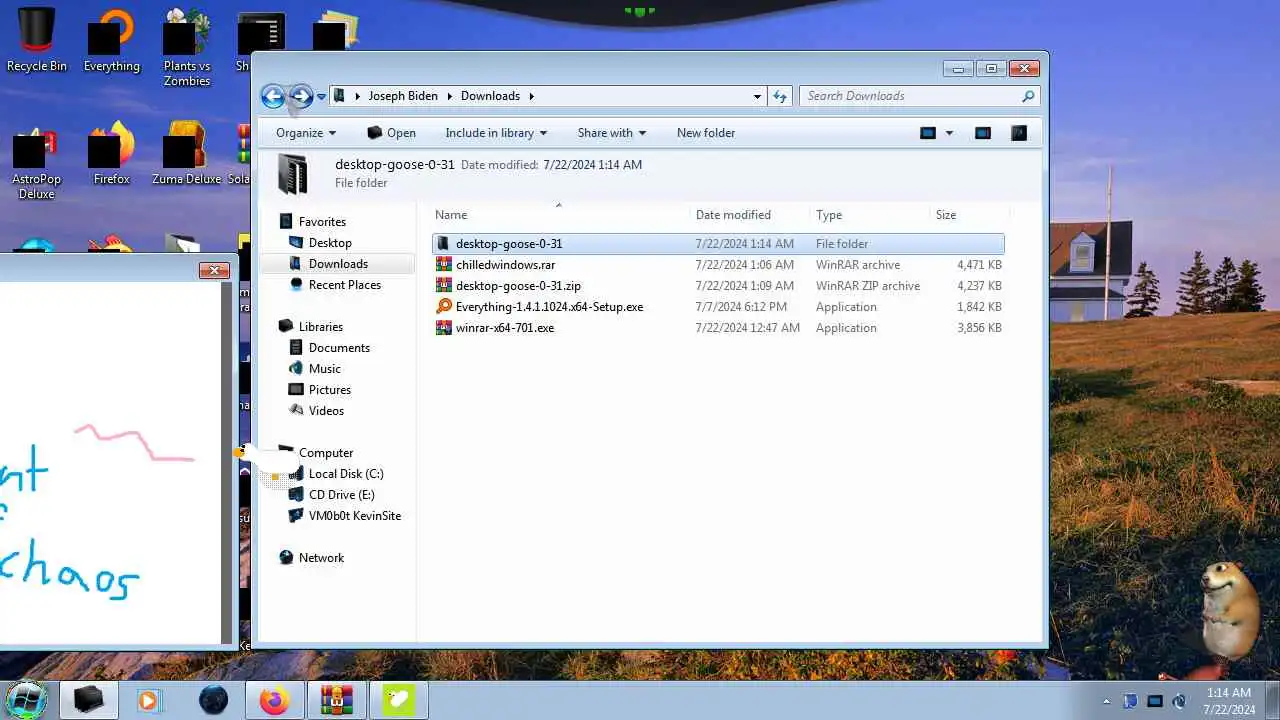This screenshot has width=1280, height=720.
Task: Click Firefox in the taskbar
Action: [x=275, y=700]
